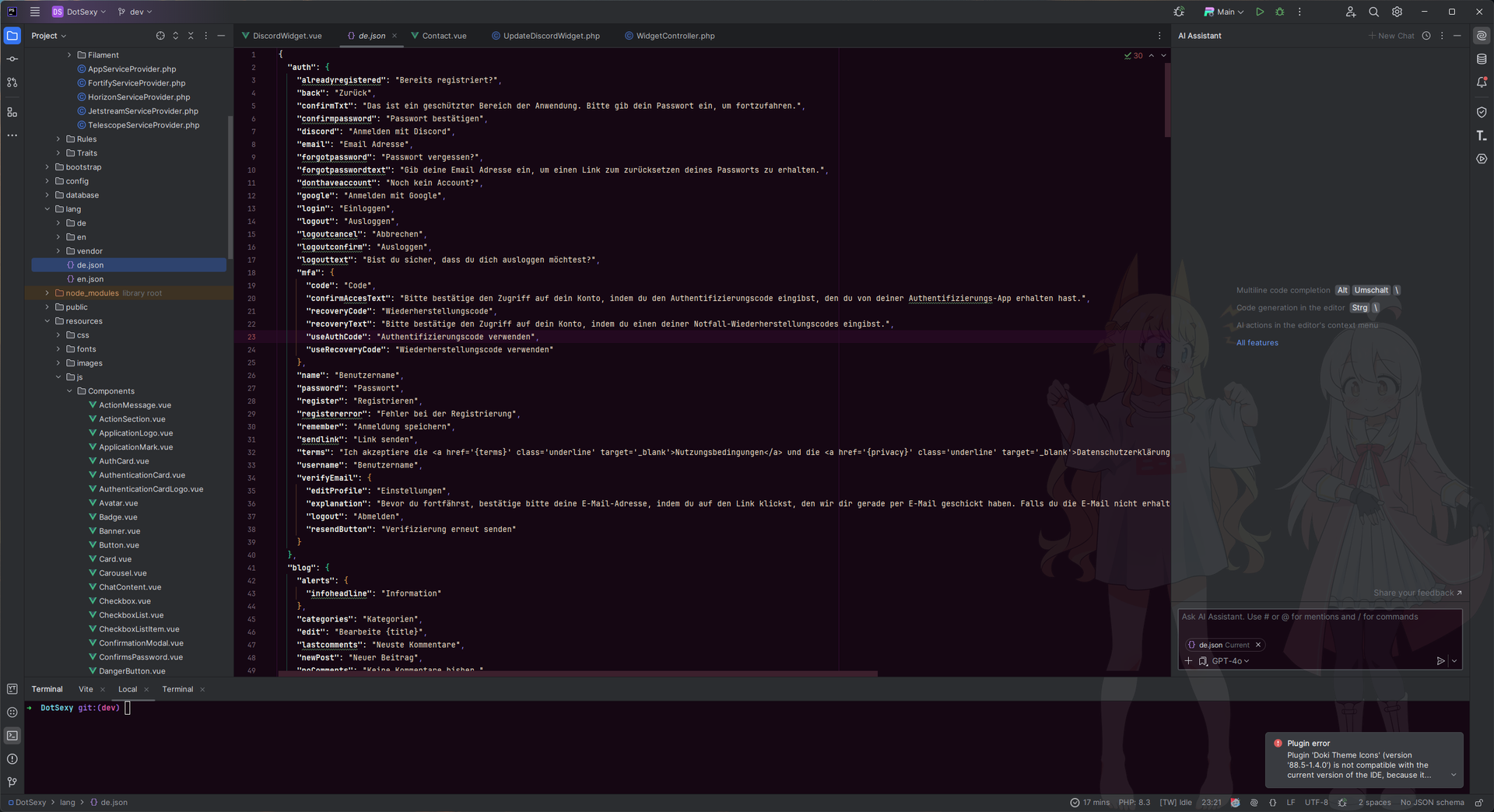Click the send message arrow in AI Assistant
1494x812 pixels.
click(x=1440, y=661)
